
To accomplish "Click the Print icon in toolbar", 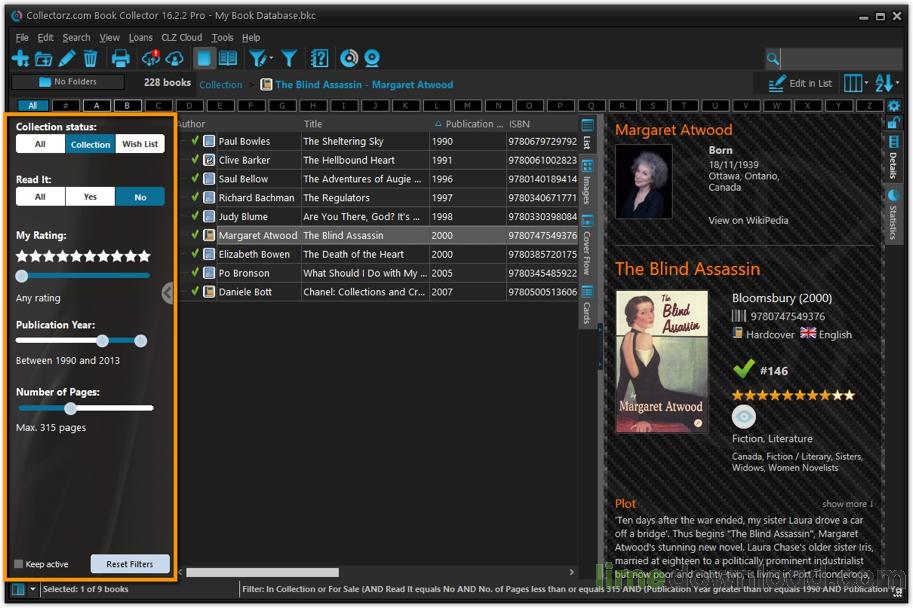I will pyautogui.click(x=121, y=58).
